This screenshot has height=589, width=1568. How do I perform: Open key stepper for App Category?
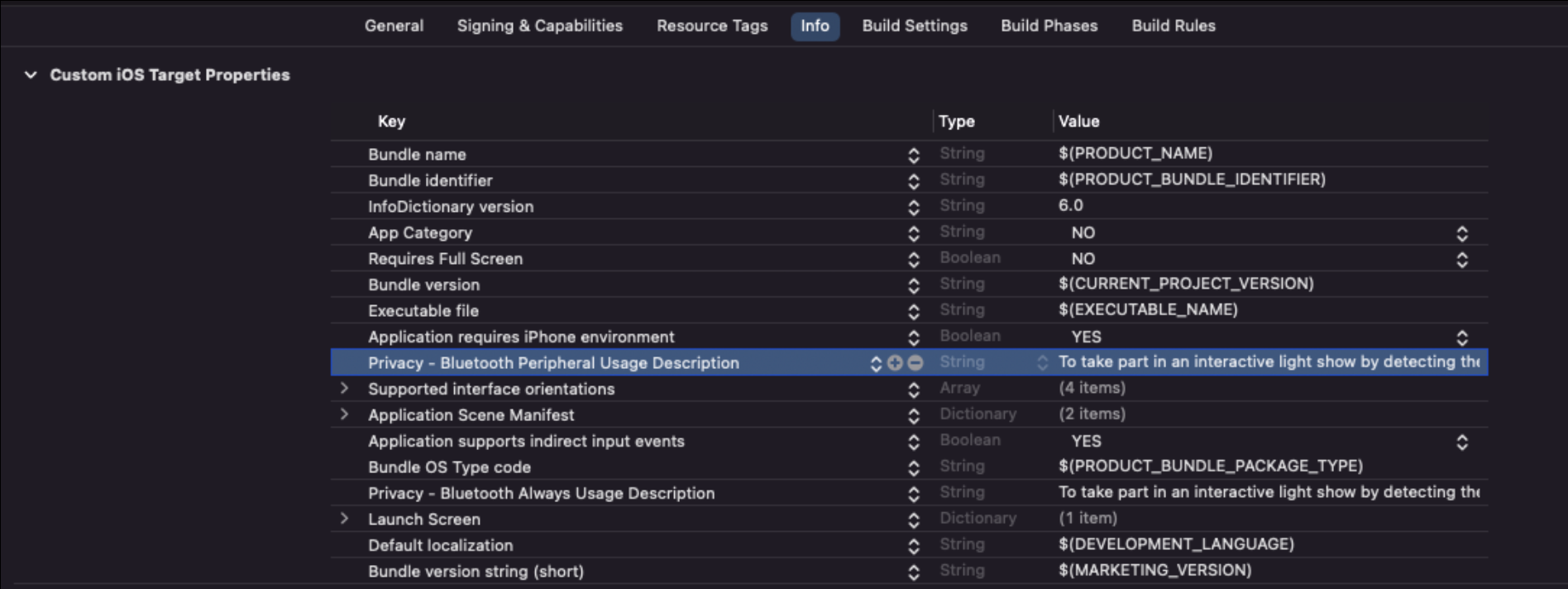click(913, 233)
